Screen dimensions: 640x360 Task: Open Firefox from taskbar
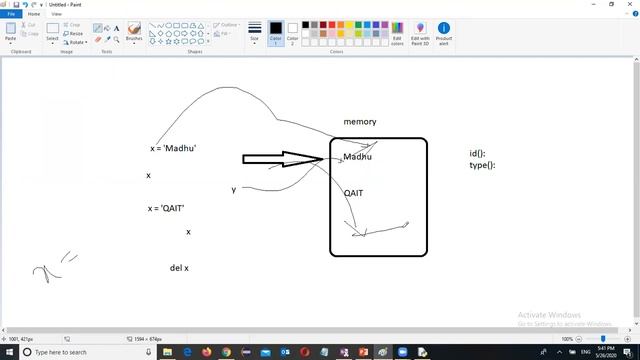click(207, 352)
